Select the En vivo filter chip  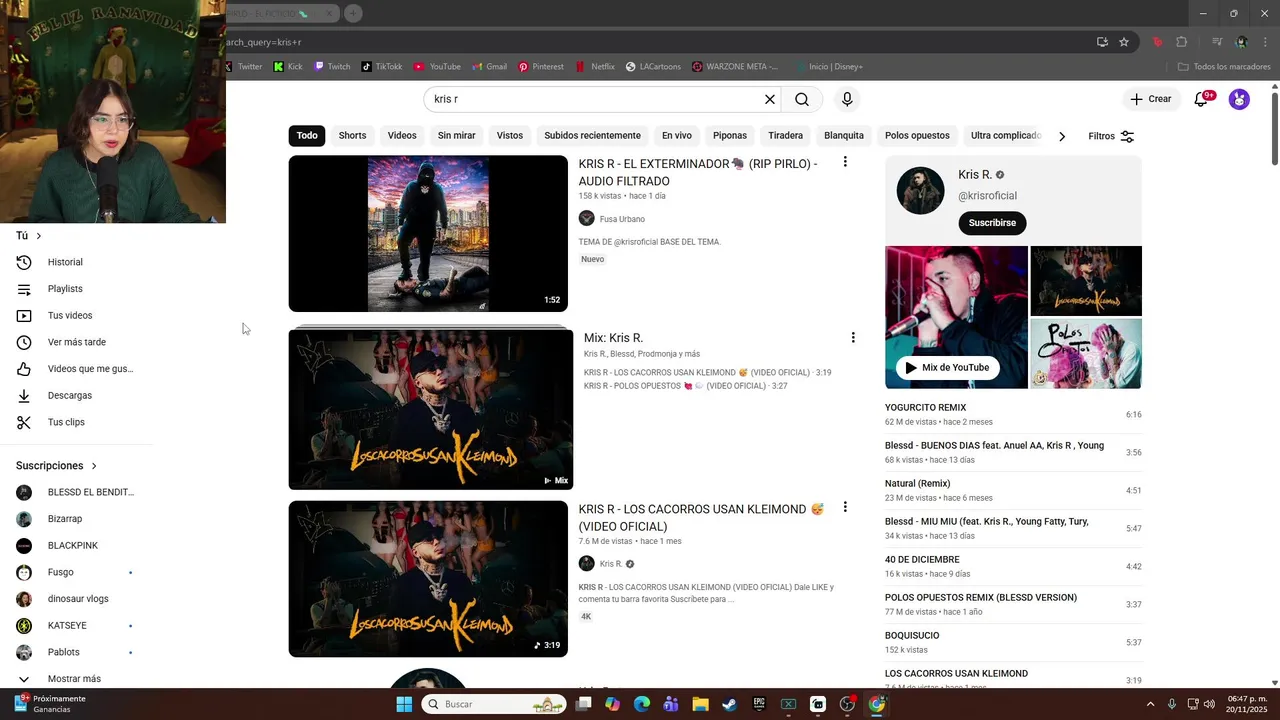click(677, 136)
